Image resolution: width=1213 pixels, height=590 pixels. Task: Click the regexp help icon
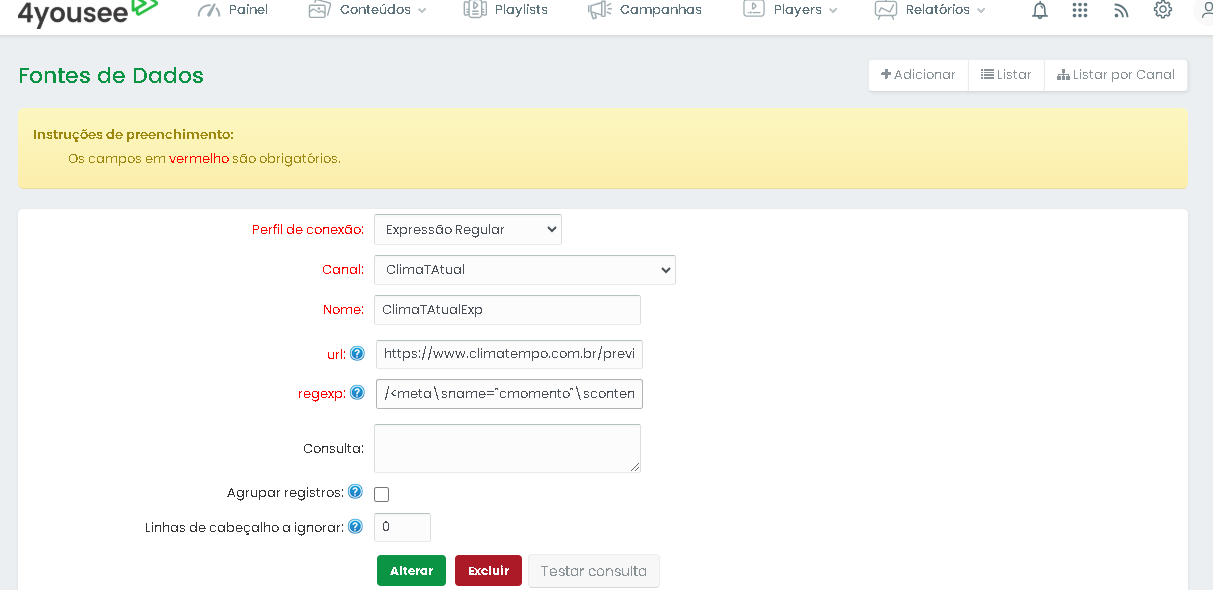(357, 393)
